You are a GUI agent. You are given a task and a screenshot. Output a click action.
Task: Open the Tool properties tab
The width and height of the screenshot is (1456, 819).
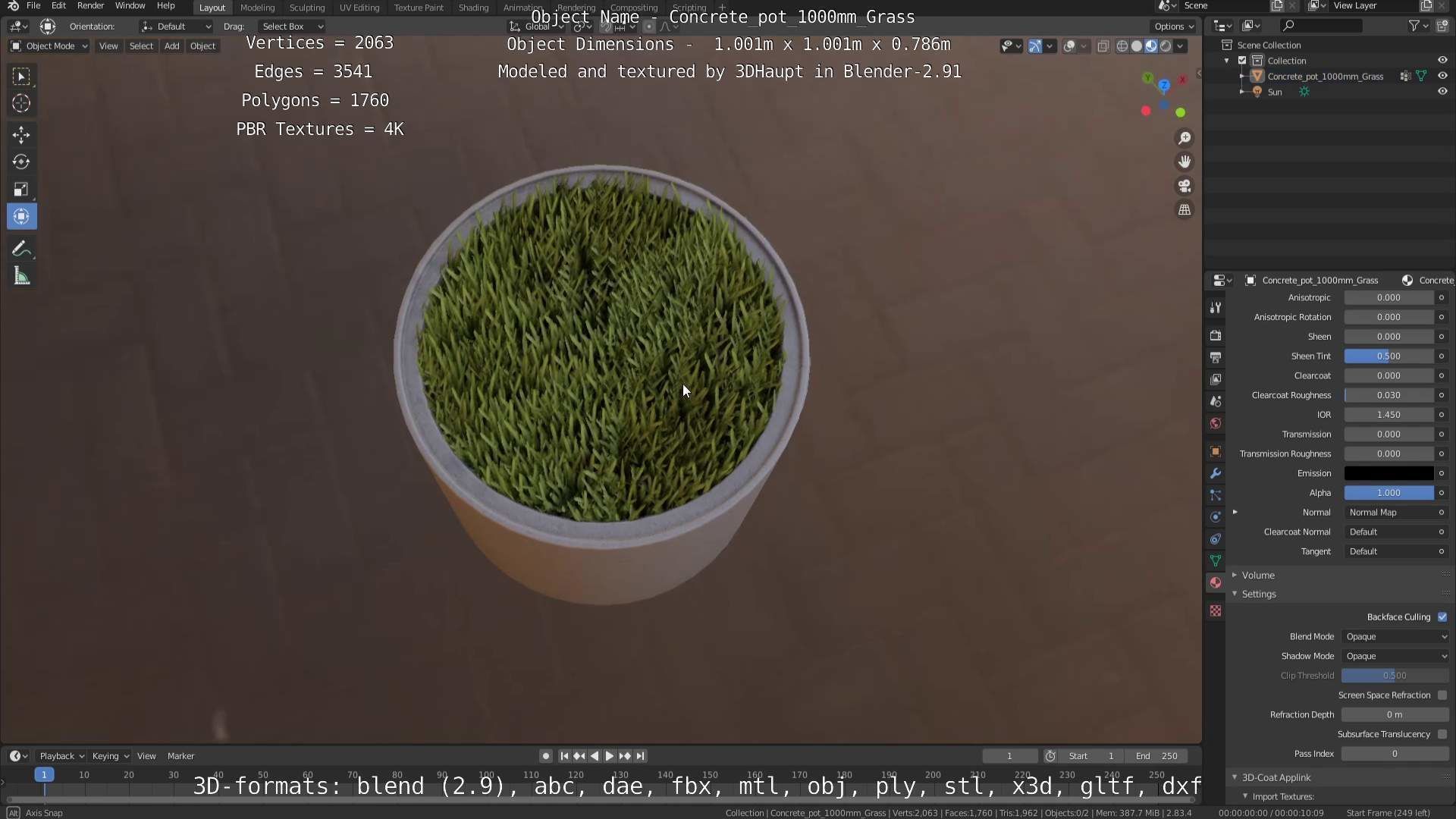1216,308
